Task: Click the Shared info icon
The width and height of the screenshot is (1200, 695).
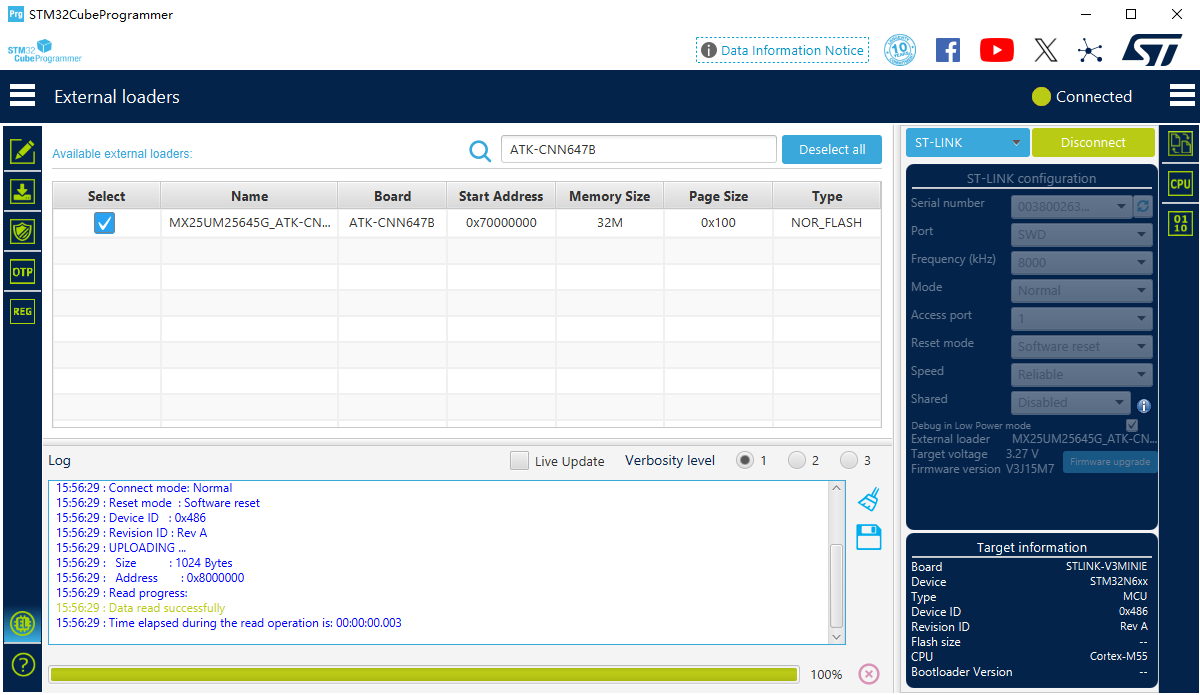Action: pos(1144,406)
